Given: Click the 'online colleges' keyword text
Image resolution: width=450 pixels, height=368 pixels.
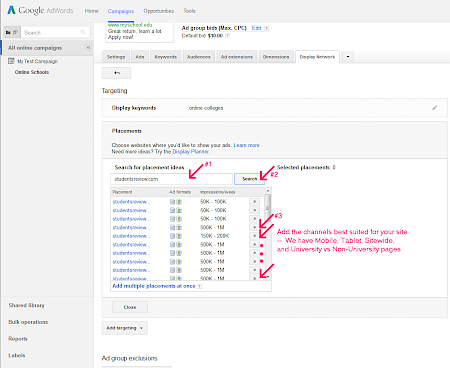Looking at the screenshot, I should 206,108.
